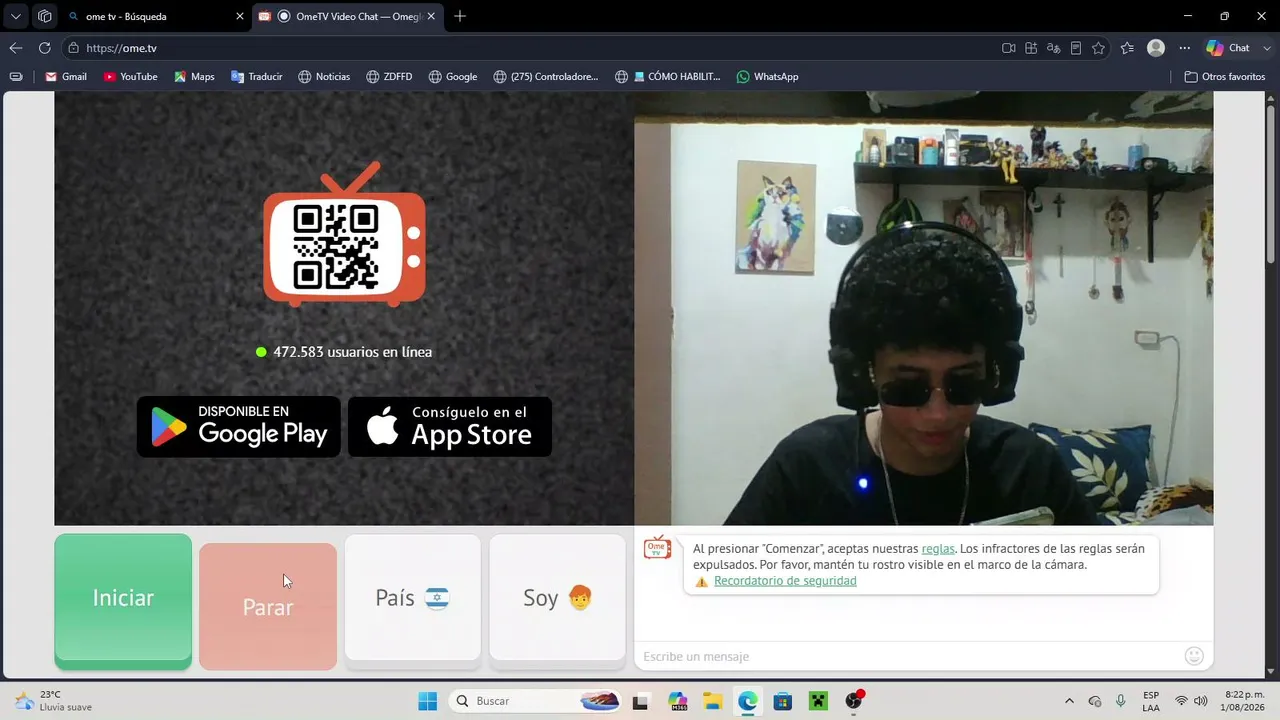
Task: Open the reader view icon in address bar
Action: [1076, 48]
